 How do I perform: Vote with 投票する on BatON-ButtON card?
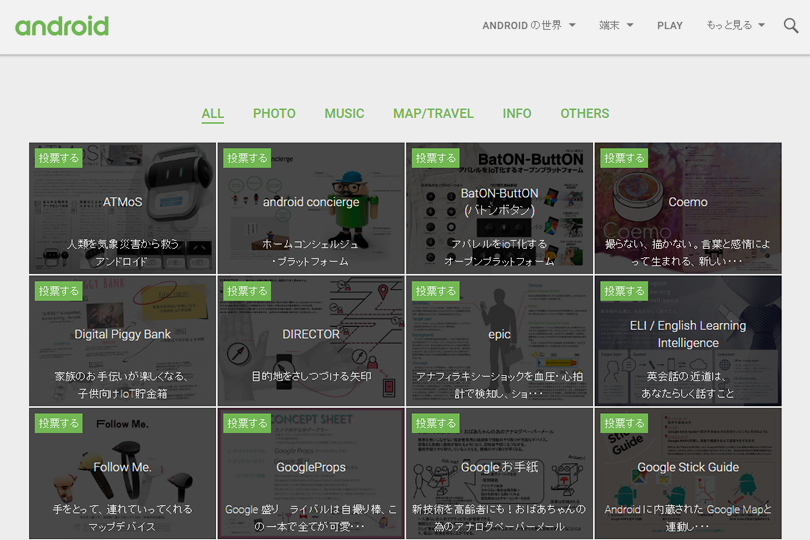(x=435, y=158)
